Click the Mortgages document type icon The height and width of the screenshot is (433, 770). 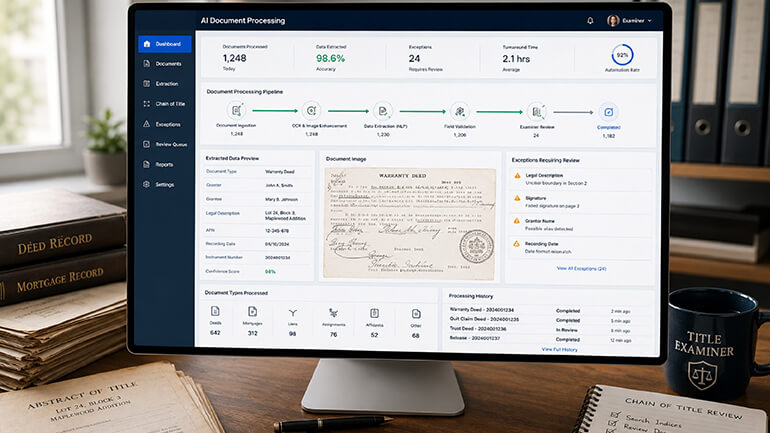(252, 312)
